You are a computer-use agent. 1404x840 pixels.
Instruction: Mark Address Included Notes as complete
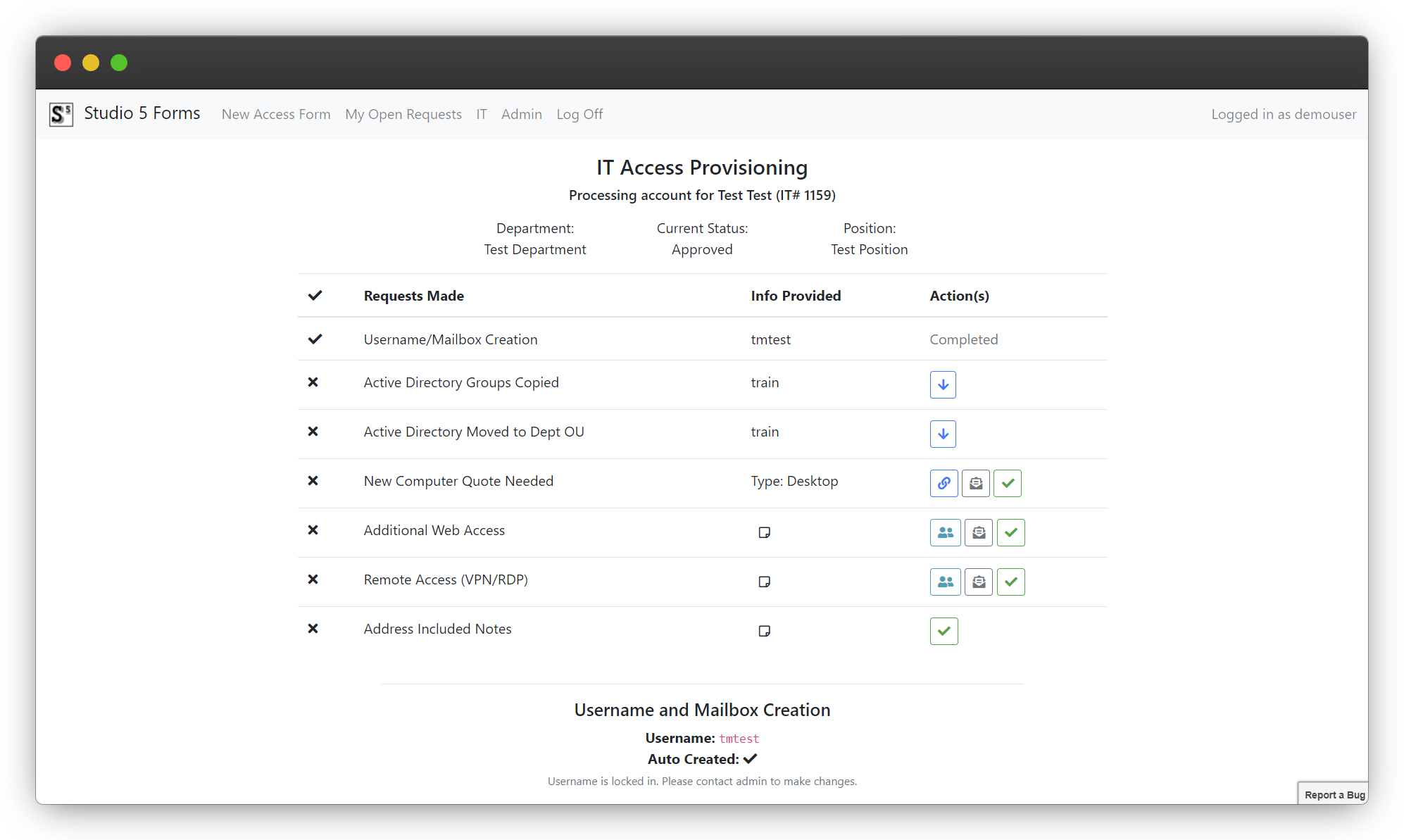(944, 631)
